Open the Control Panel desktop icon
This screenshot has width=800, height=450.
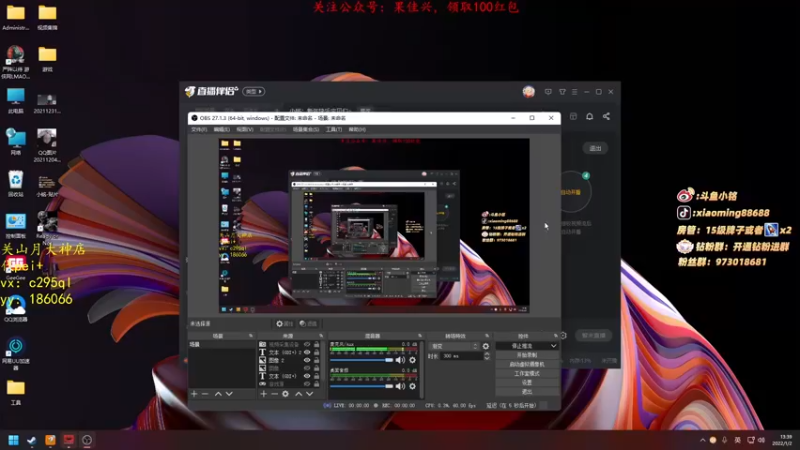pos(15,226)
